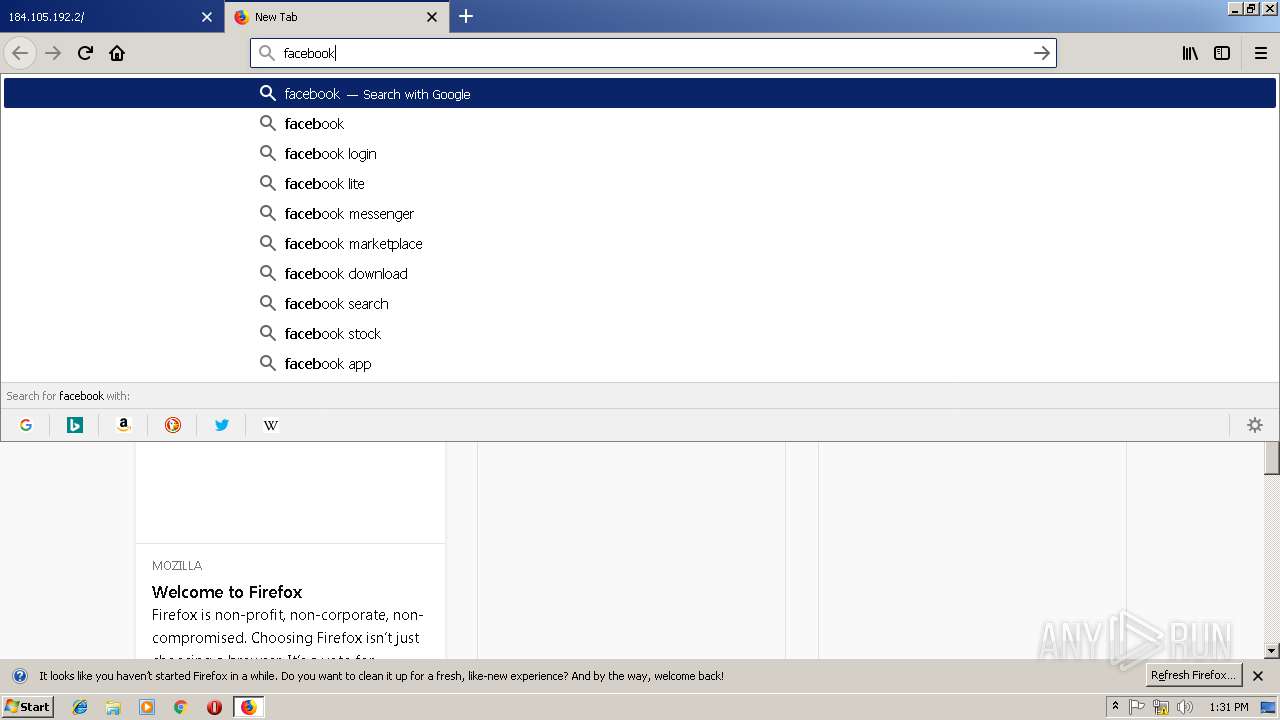
Task: Click inside the address bar text field
Action: point(653,53)
